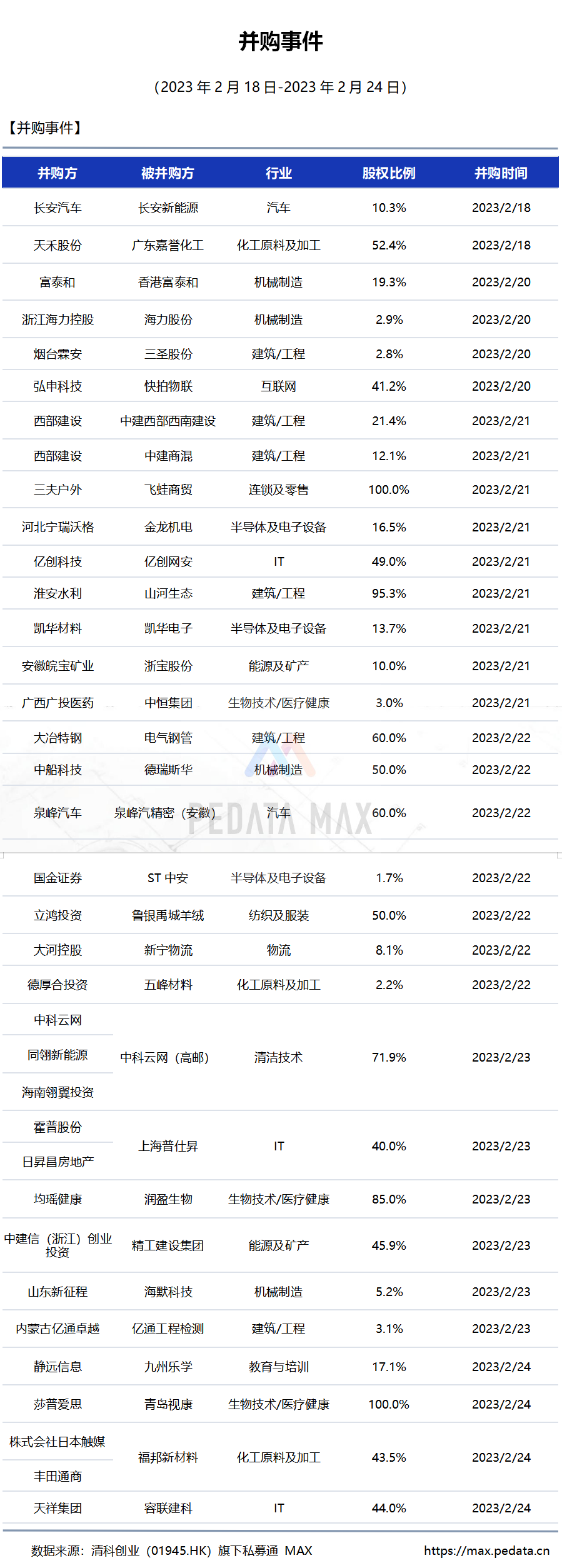Click the 福邦新材料 cell
Viewport: 562px width, 1568px height.
point(168,1458)
